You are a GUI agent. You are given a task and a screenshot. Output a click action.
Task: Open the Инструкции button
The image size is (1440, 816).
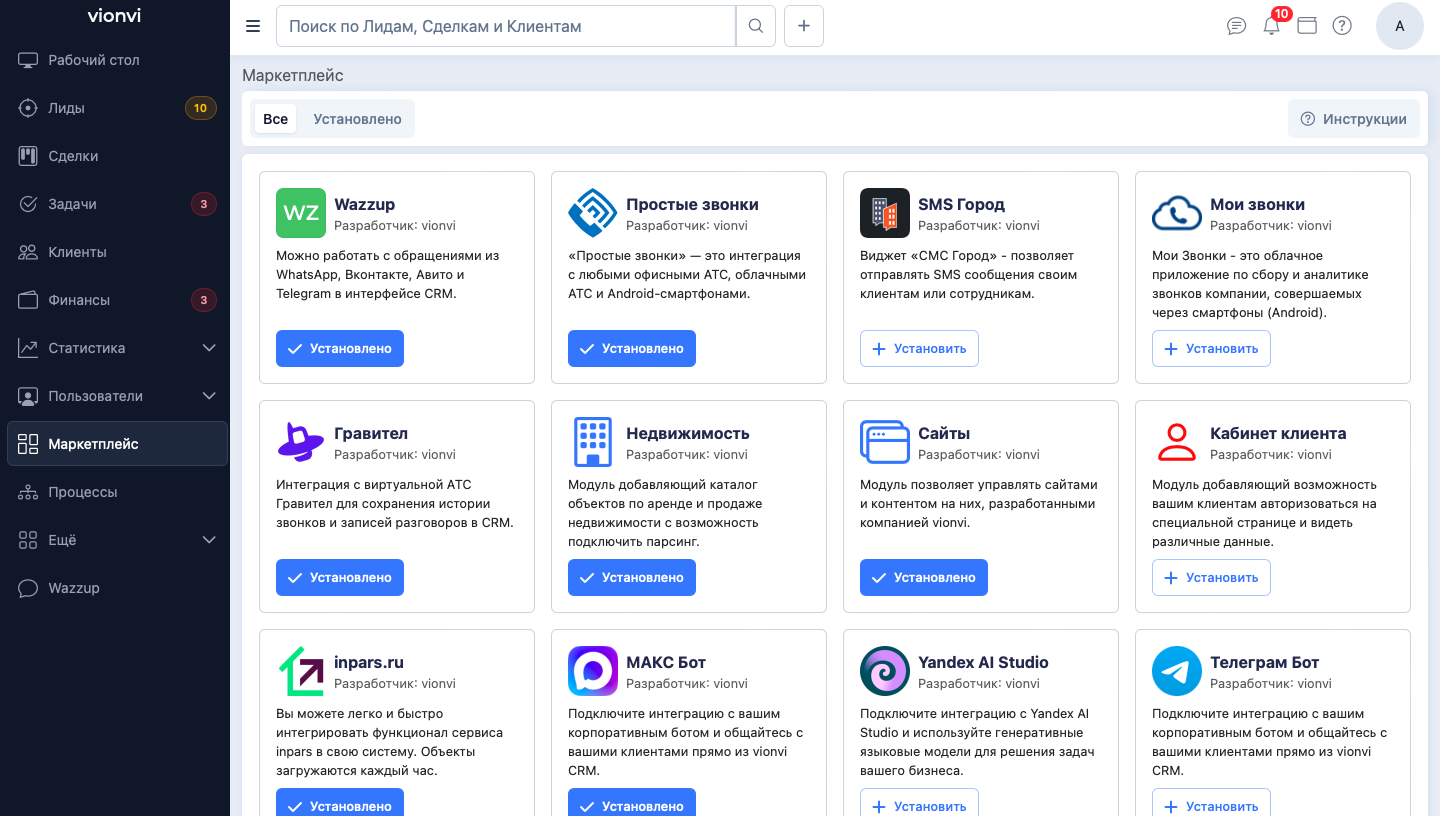click(x=1354, y=119)
